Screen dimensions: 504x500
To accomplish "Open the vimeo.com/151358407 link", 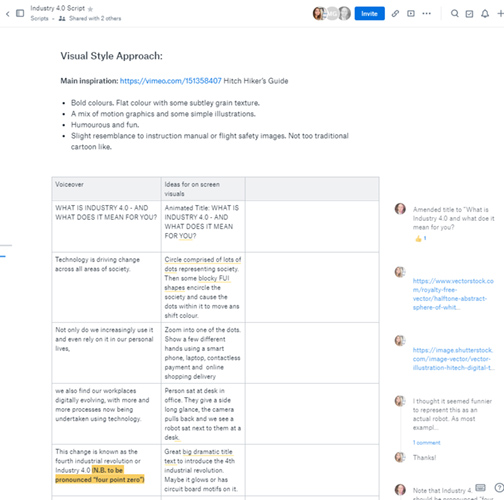I will tap(170, 81).
